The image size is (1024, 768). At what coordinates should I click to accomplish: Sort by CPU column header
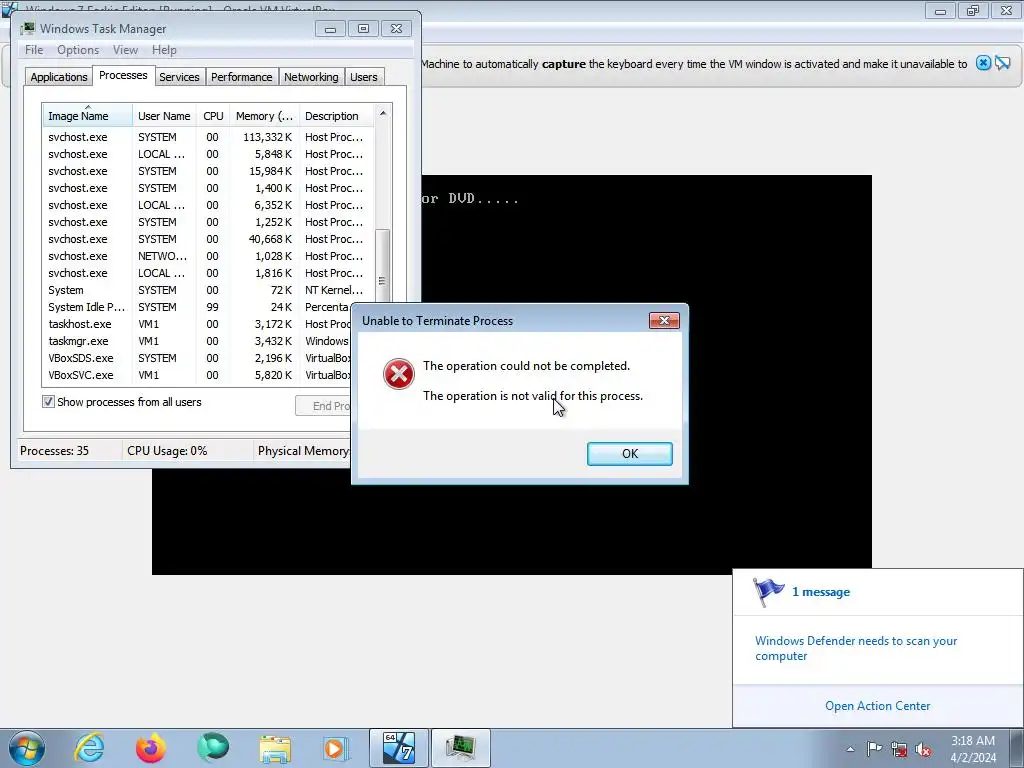(x=213, y=116)
